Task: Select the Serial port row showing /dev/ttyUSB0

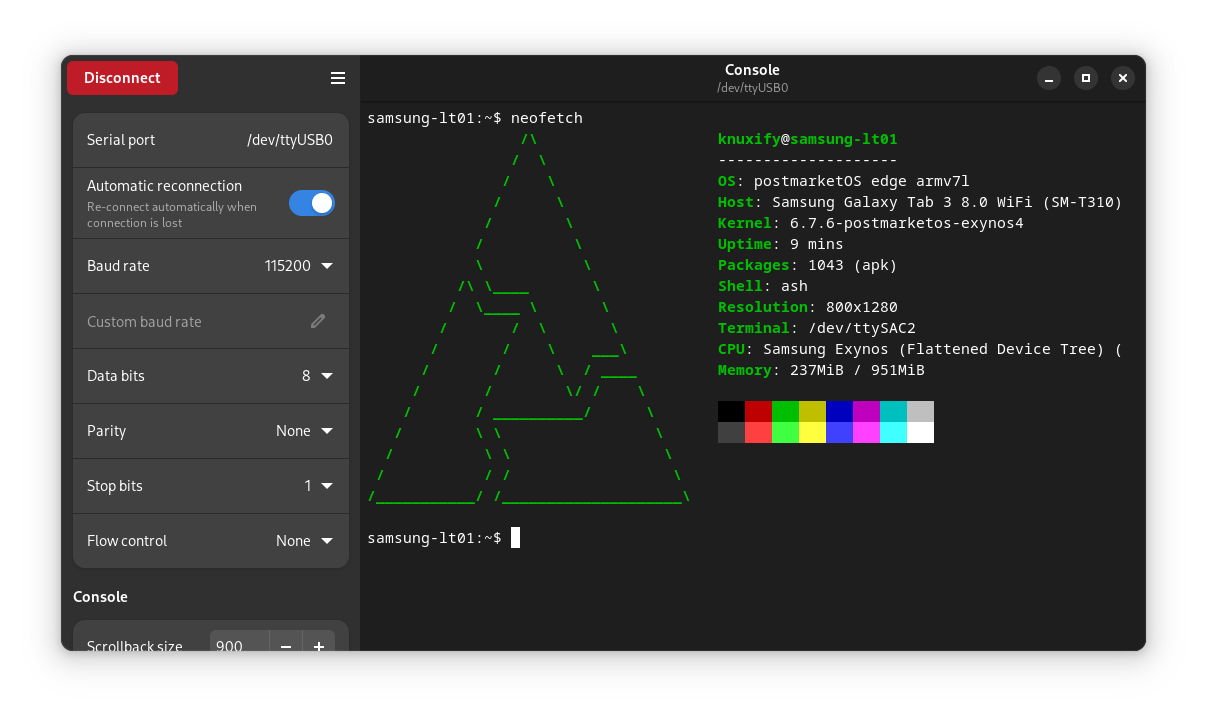Action: tap(210, 140)
